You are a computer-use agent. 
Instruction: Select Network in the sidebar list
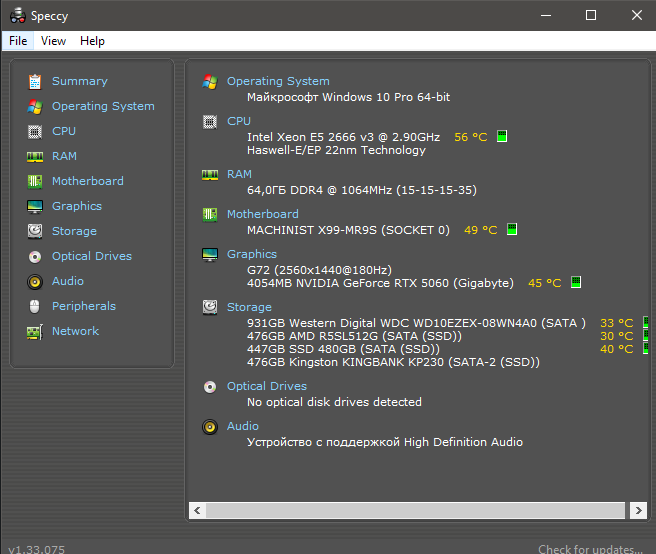[x=75, y=331]
